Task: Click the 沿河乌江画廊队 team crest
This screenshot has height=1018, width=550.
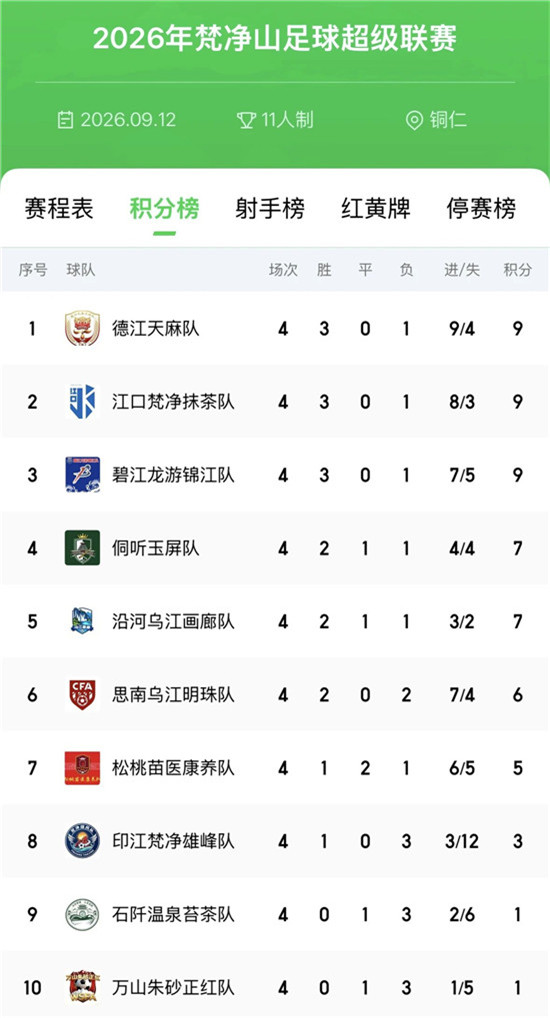Action: tap(82, 621)
